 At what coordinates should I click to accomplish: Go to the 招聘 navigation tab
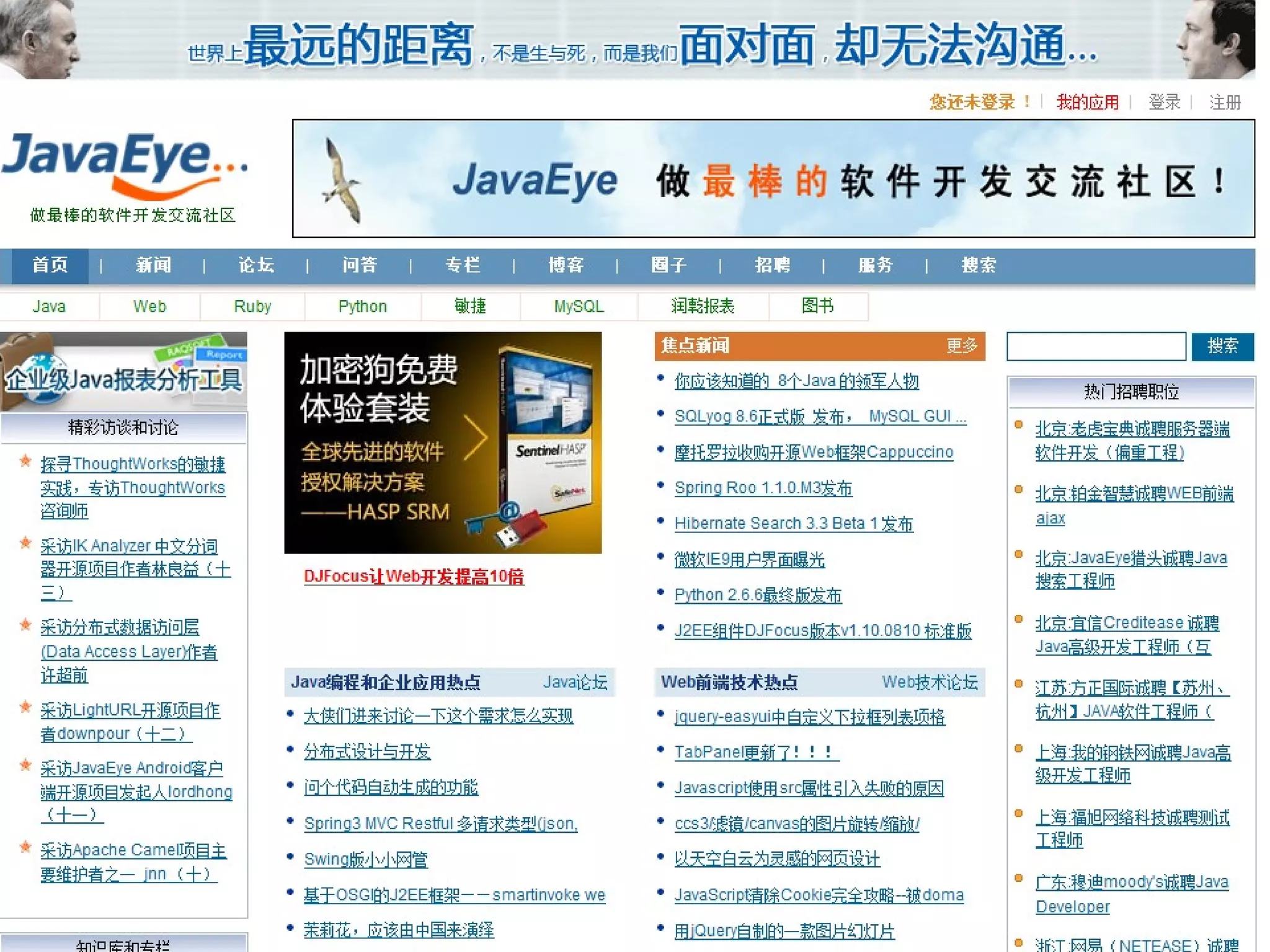(772, 265)
